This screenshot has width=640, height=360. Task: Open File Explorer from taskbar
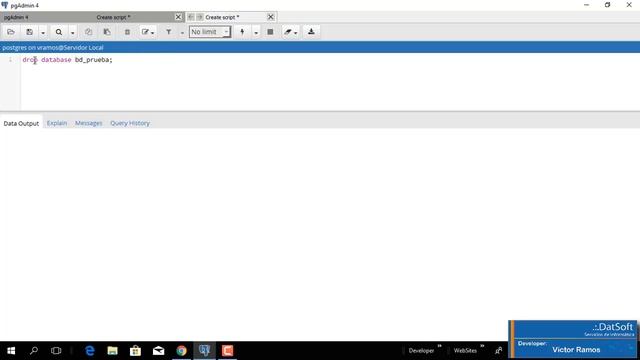tap(113, 351)
